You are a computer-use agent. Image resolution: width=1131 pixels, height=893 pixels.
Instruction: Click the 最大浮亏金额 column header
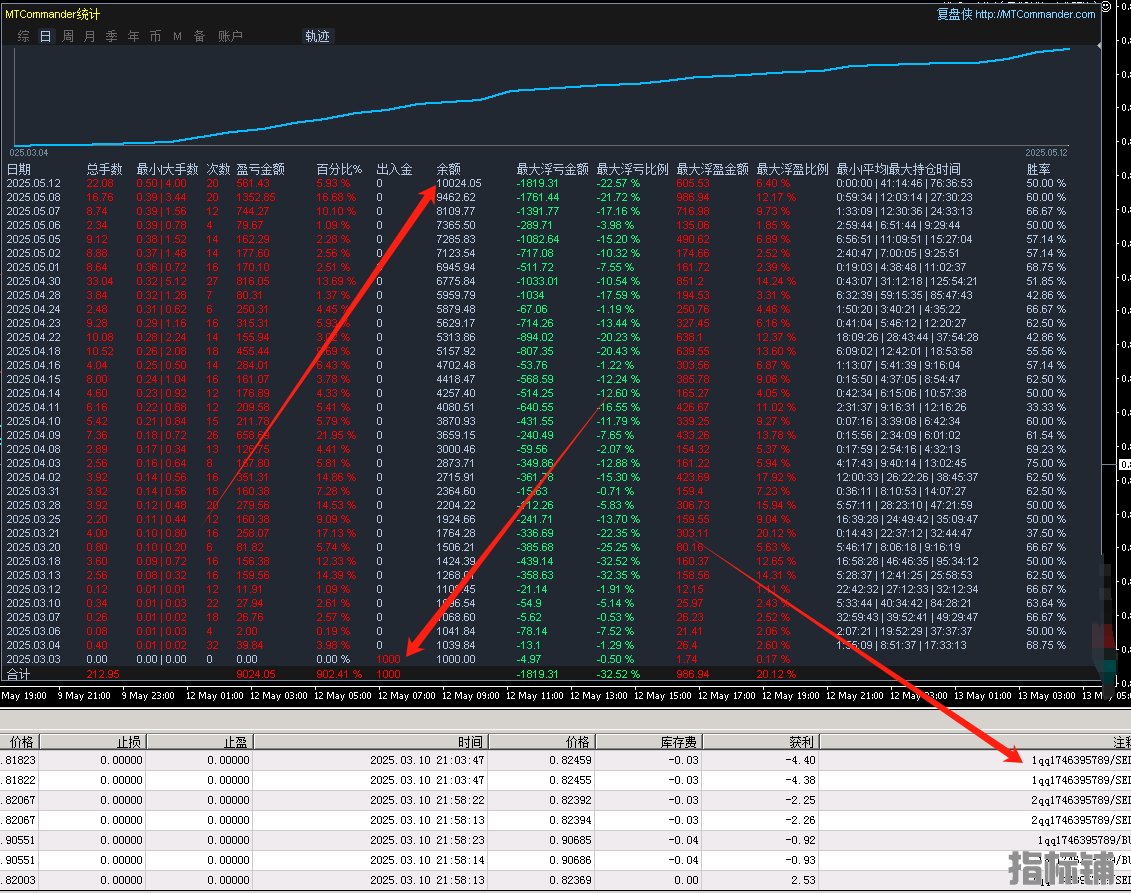(553, 170)
